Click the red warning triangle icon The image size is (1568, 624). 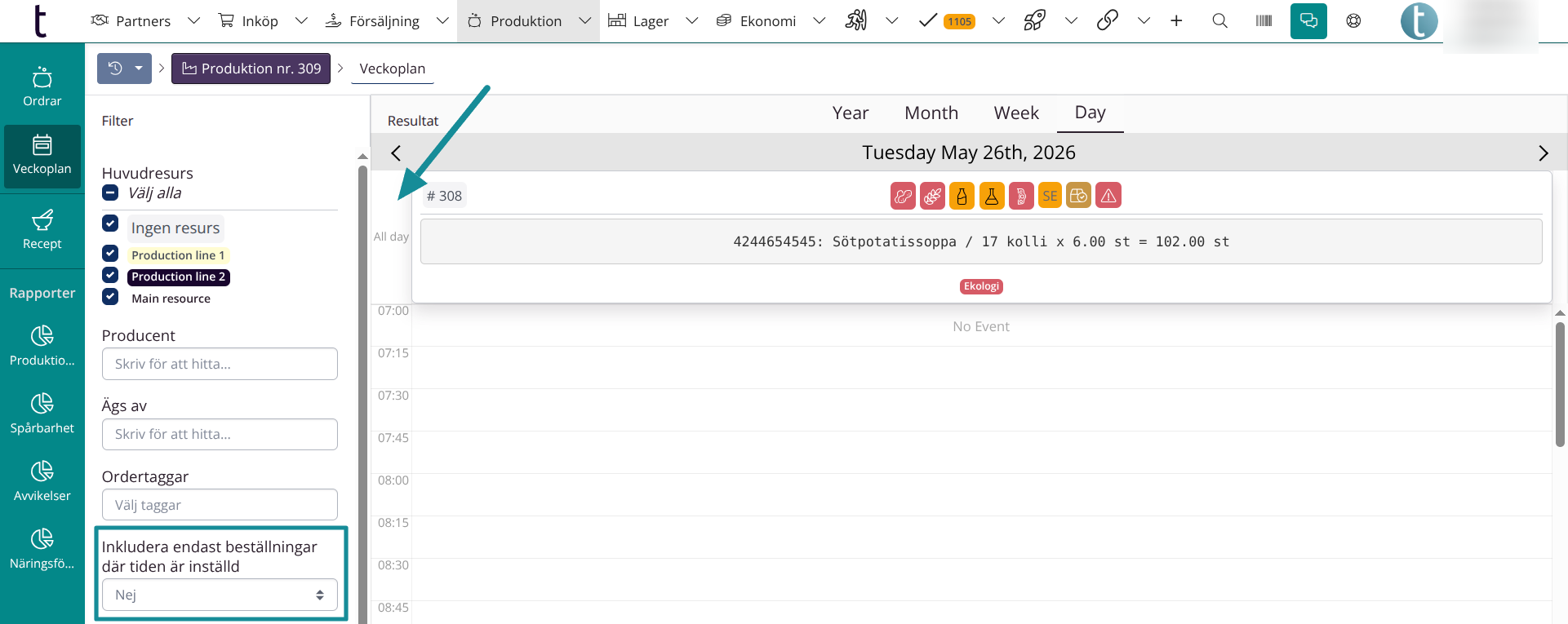pyautogui.click(x=1108, y=196)
